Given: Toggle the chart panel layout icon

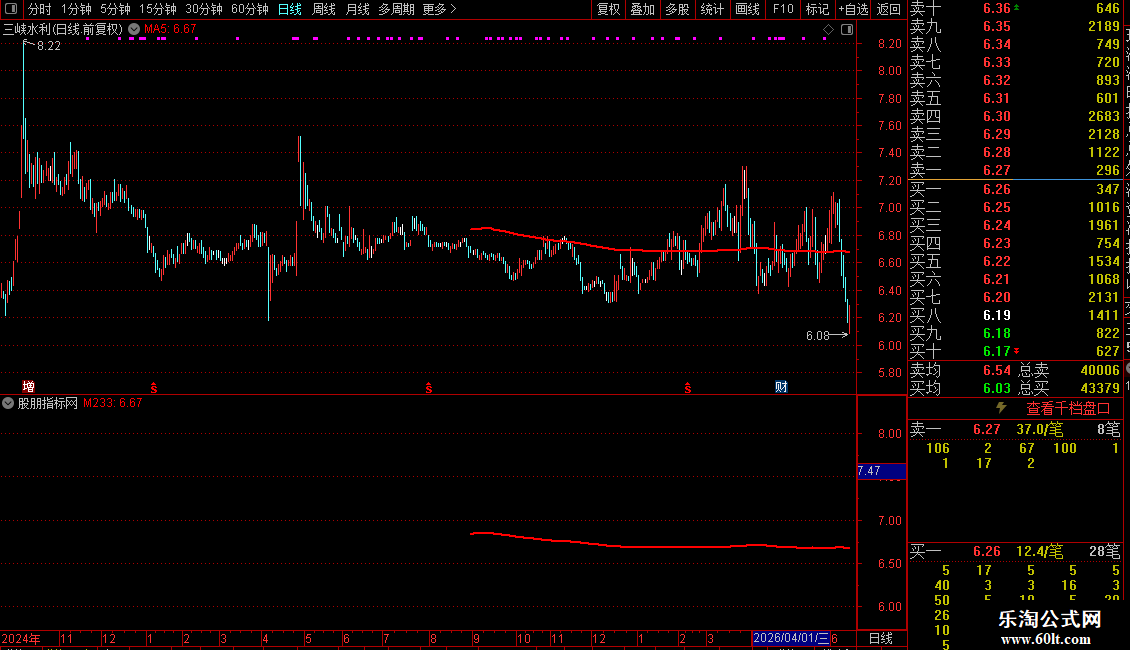Looking at the screenshot, I should click(847, 30).
